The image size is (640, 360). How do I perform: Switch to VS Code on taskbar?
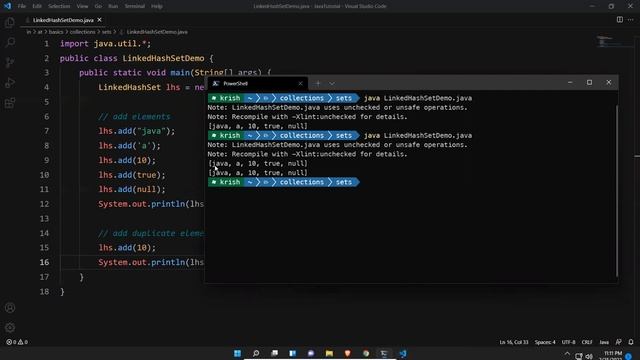coord(403,353)
